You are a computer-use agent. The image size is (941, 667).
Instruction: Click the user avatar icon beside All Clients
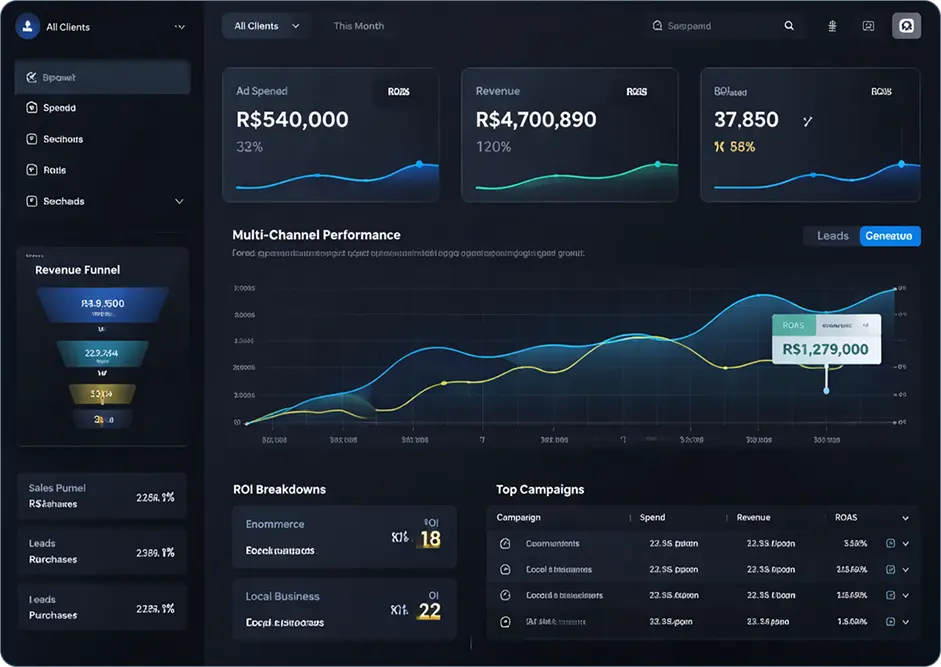(28, 27)
